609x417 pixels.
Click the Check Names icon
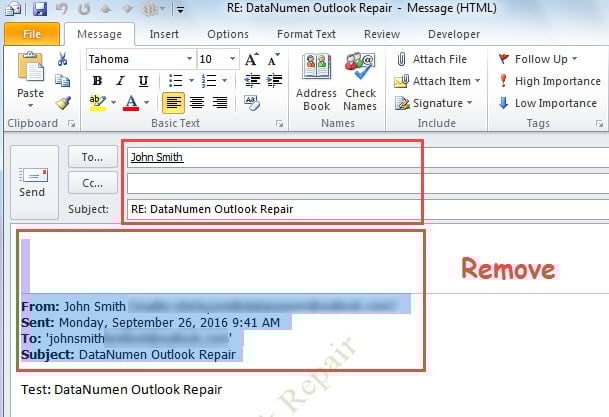point(360,82)
